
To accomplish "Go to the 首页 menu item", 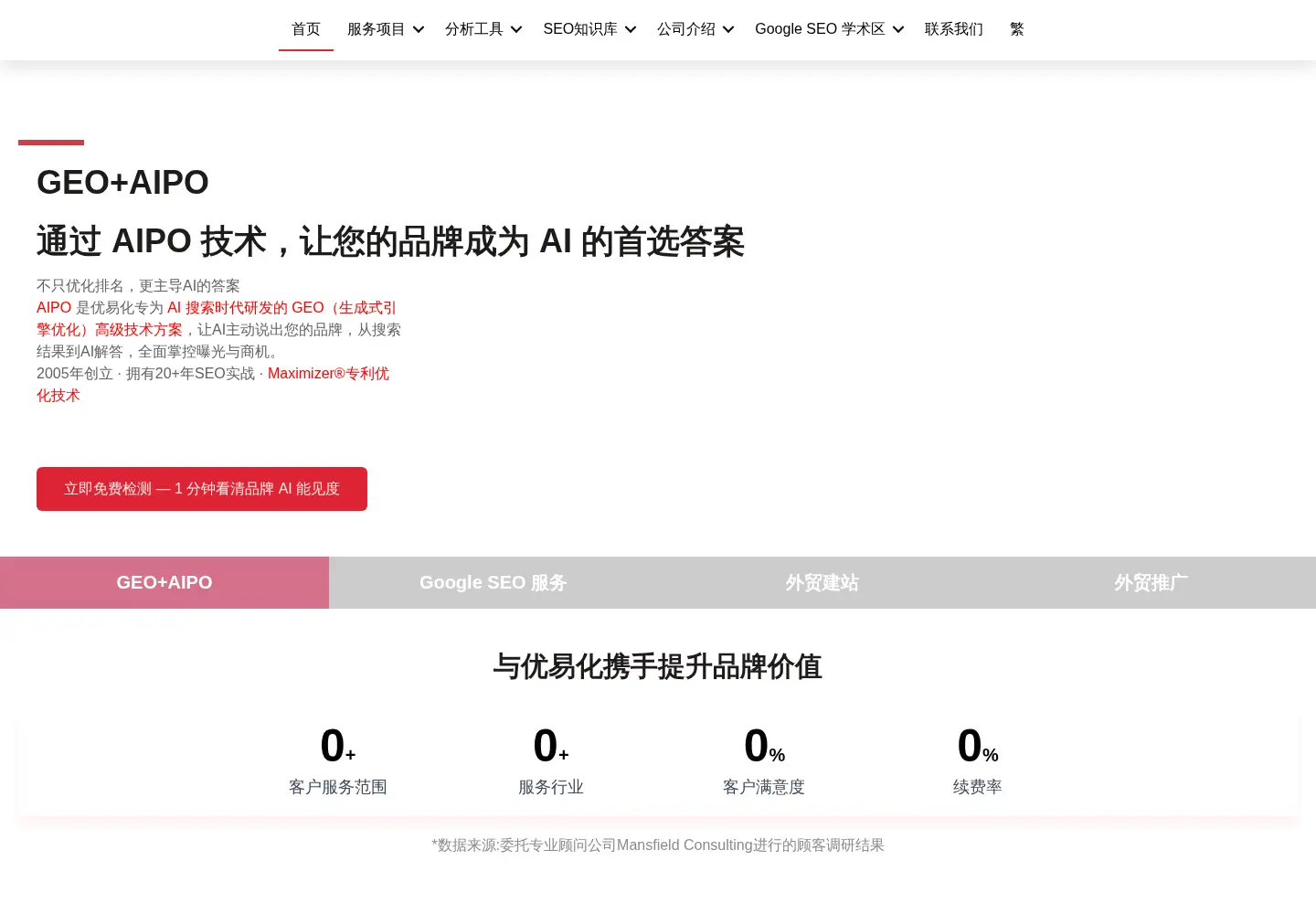I will pos(306,29).
